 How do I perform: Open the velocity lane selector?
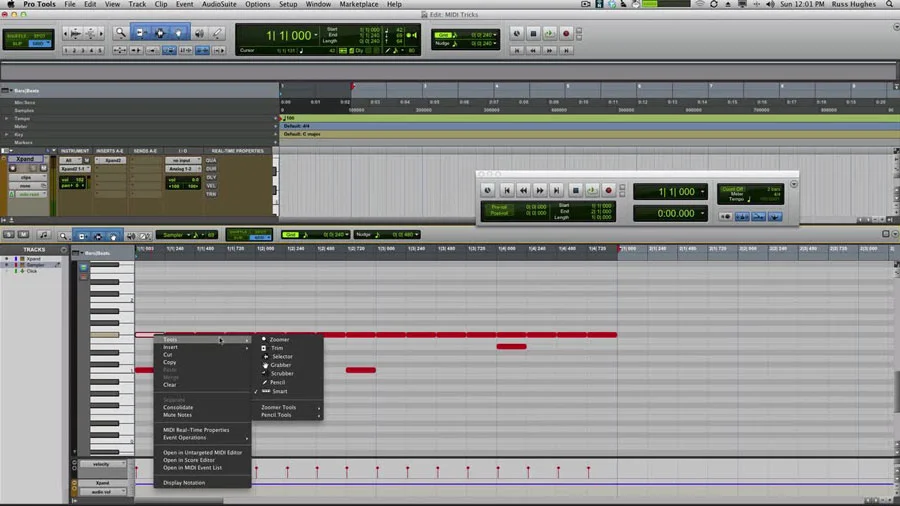pos(103,464)
